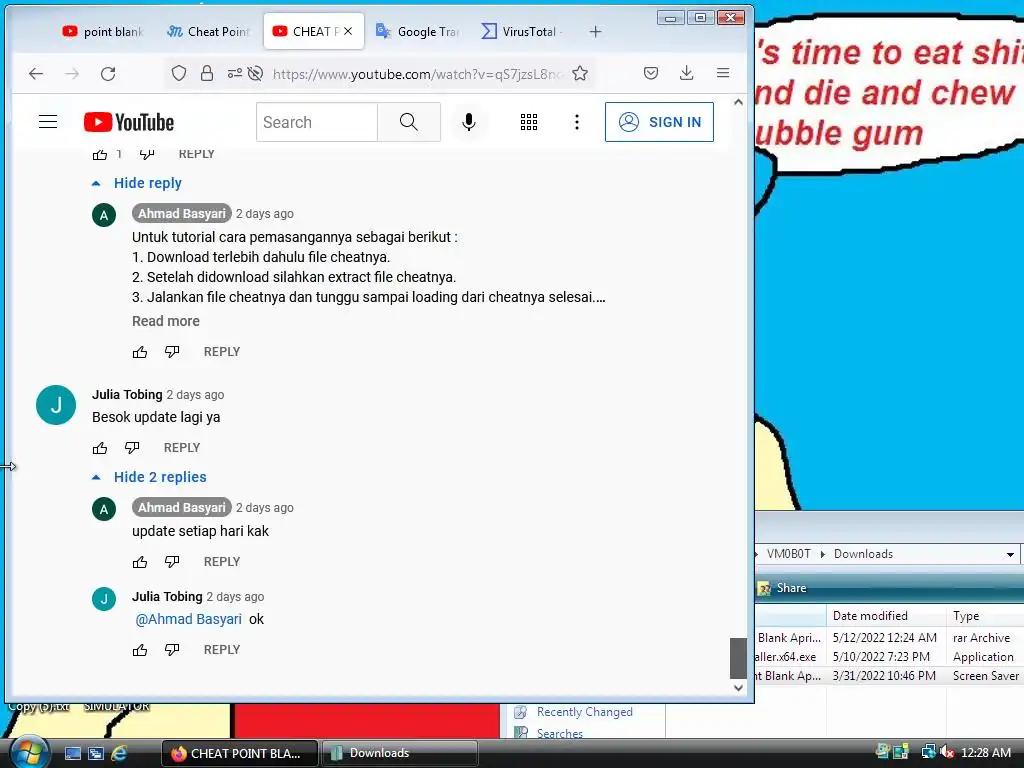This screenshot has width=1024, height=768.
Task: Open YouTube settings three-dot menu
Action: pyautogui.click(x=577, y=122)
